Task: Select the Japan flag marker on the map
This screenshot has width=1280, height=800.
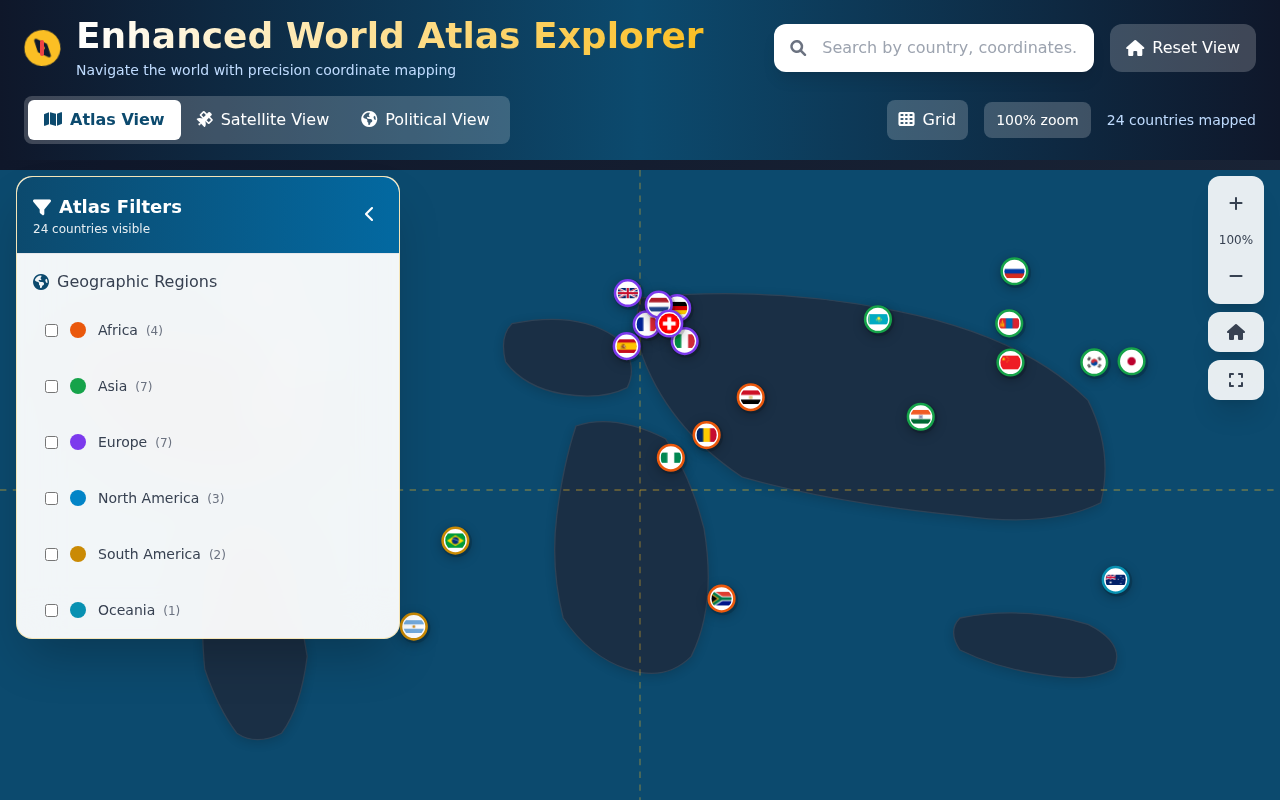Action: [1131, 360]
